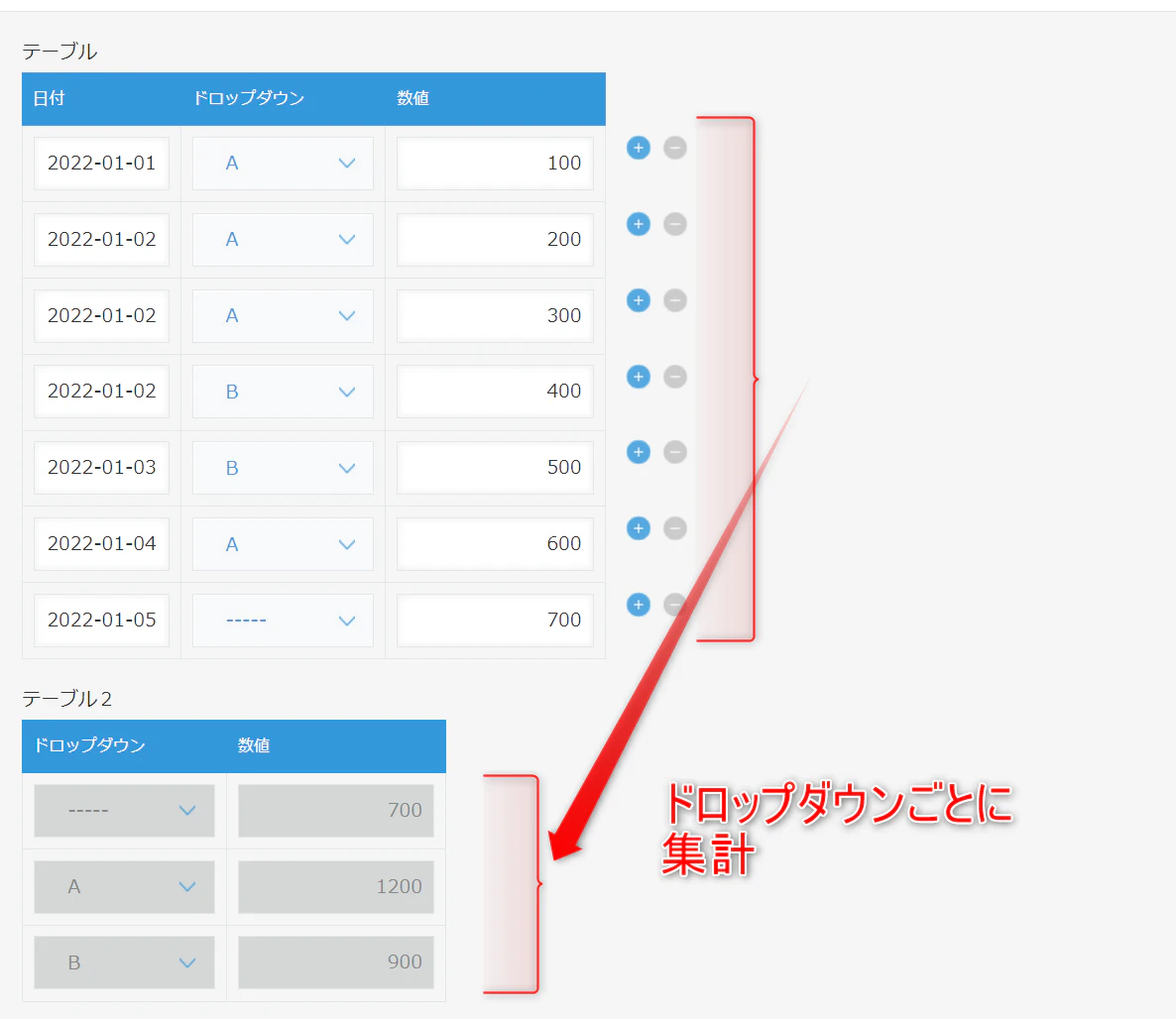Change the B dropdown in the 400 row
1176x1019 pixels.
tap(283, 392)
